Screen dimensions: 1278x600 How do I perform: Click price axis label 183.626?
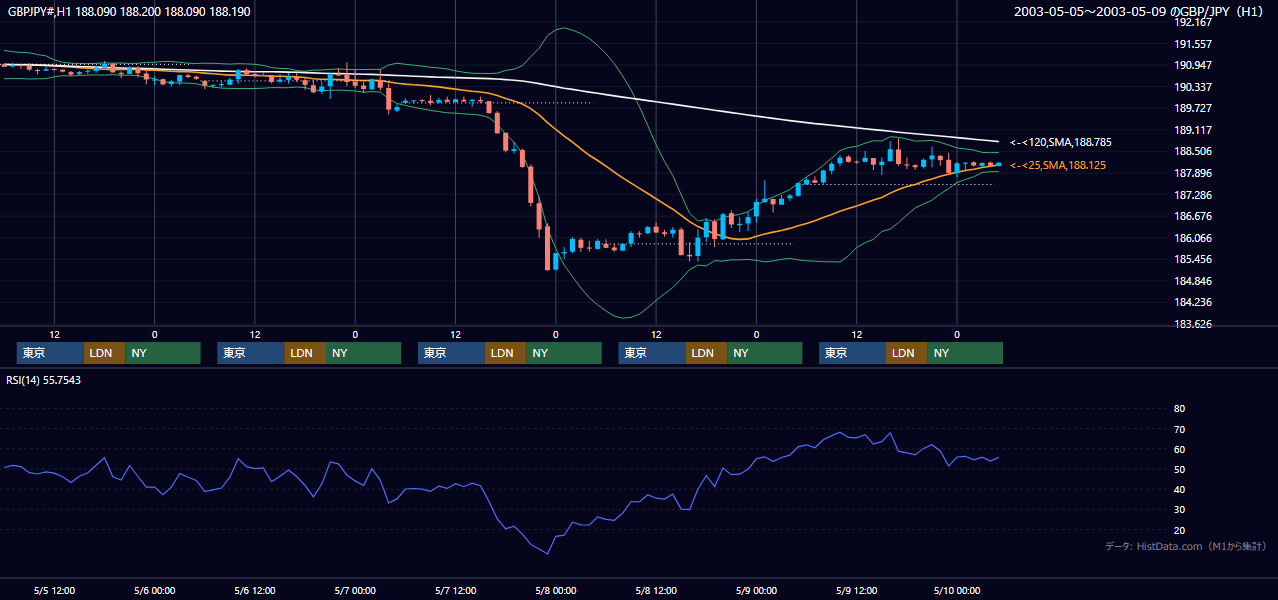pyautogui.click(x=1193, y=324)
